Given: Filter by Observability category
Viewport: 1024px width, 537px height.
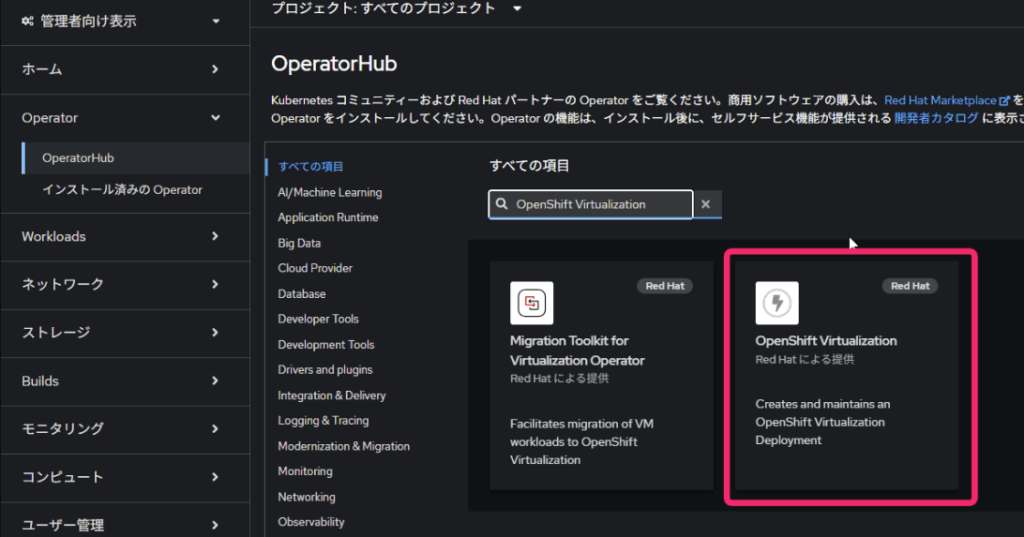Looking at the screenshot, I should 311,522.
